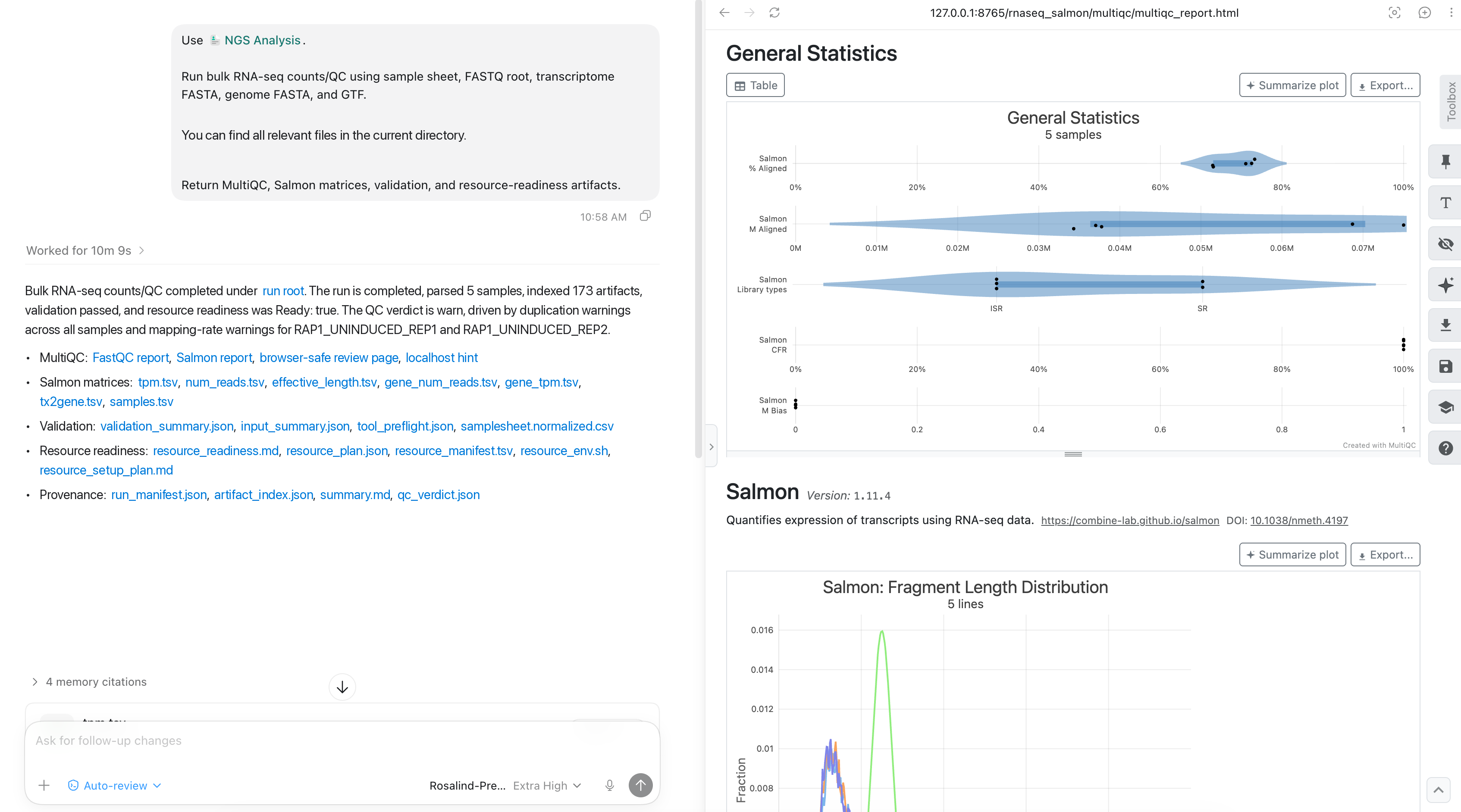Open resource_setup_plan.md link
The width and height of the screenshot is (1461, 812).
point(106,470)
